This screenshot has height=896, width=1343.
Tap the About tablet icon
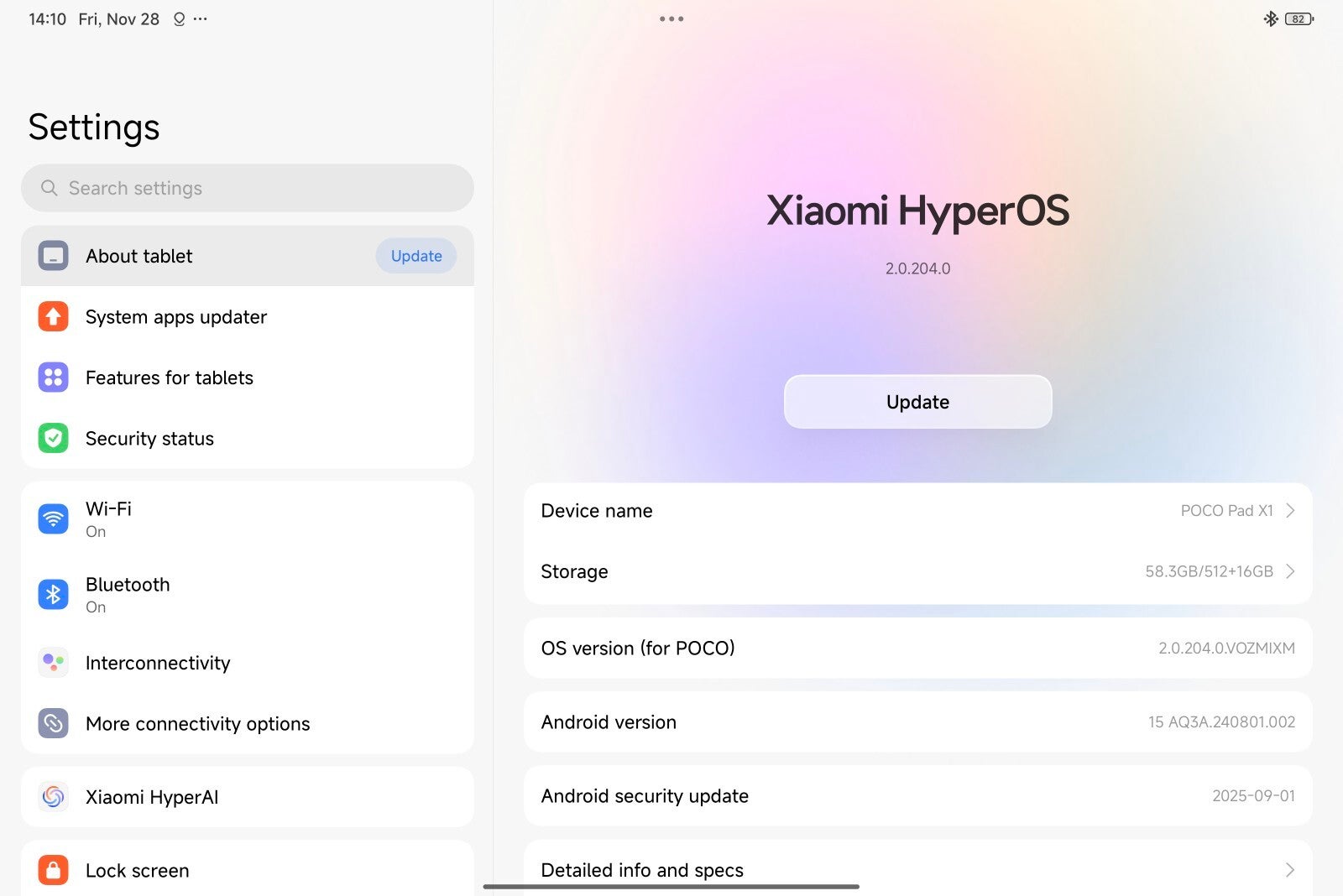pos(53,256)
